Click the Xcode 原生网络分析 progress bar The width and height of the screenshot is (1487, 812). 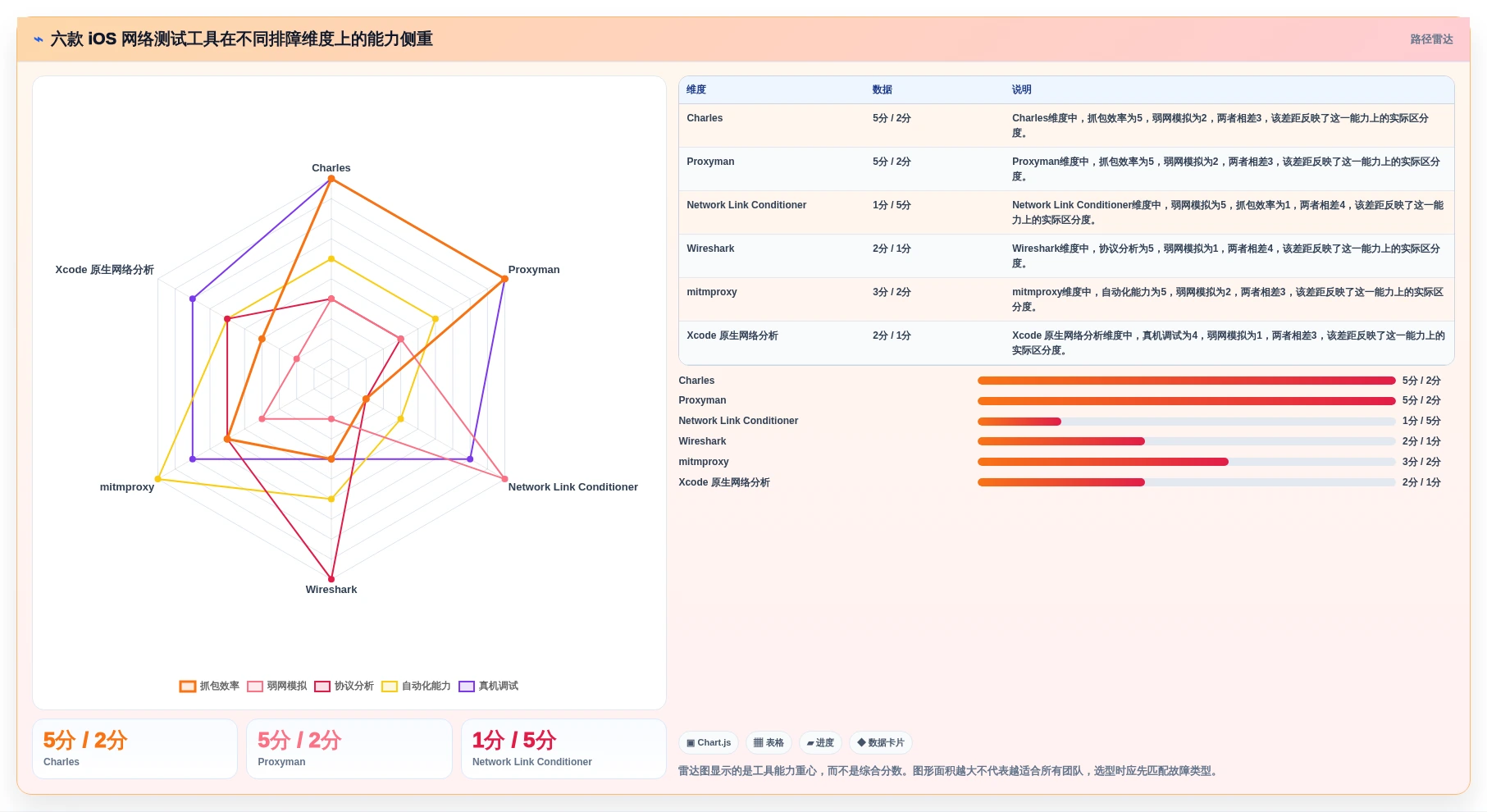pos(1186,482)
